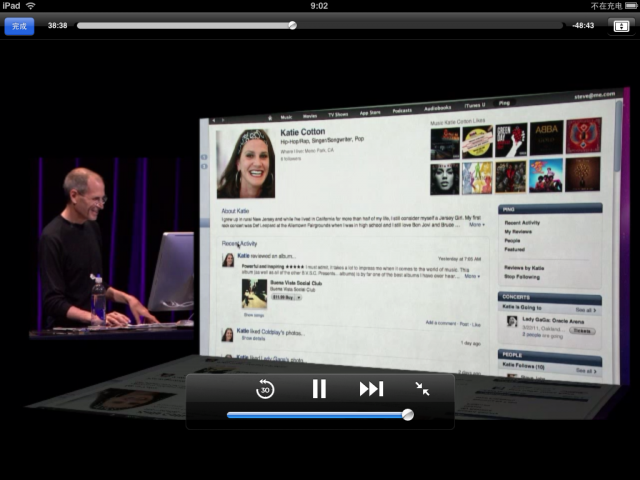
Task: Open the Music tab in iTunes bar
Action: click(x=286, y=117)
